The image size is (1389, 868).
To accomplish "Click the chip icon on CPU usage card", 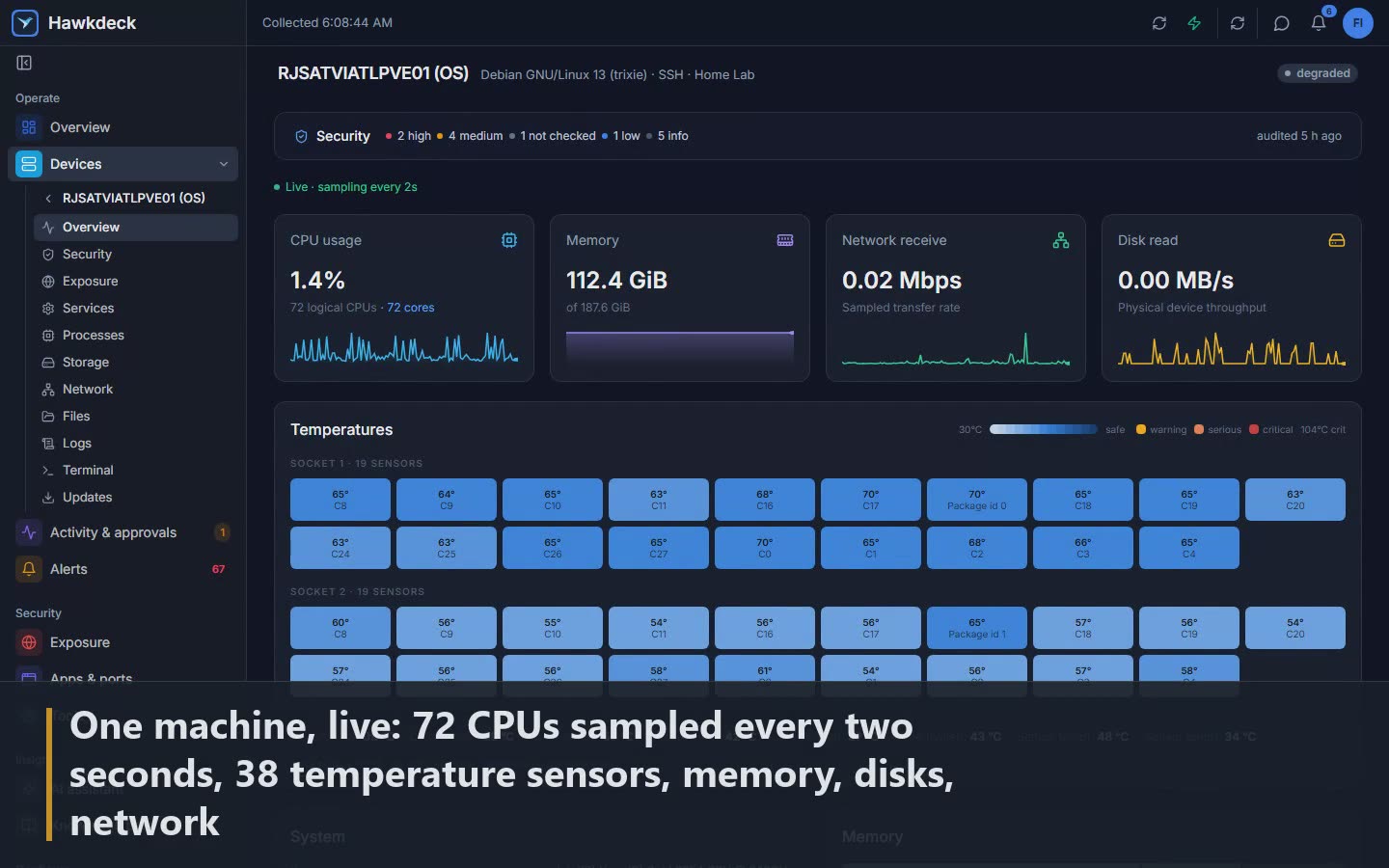I will [509, 240].
